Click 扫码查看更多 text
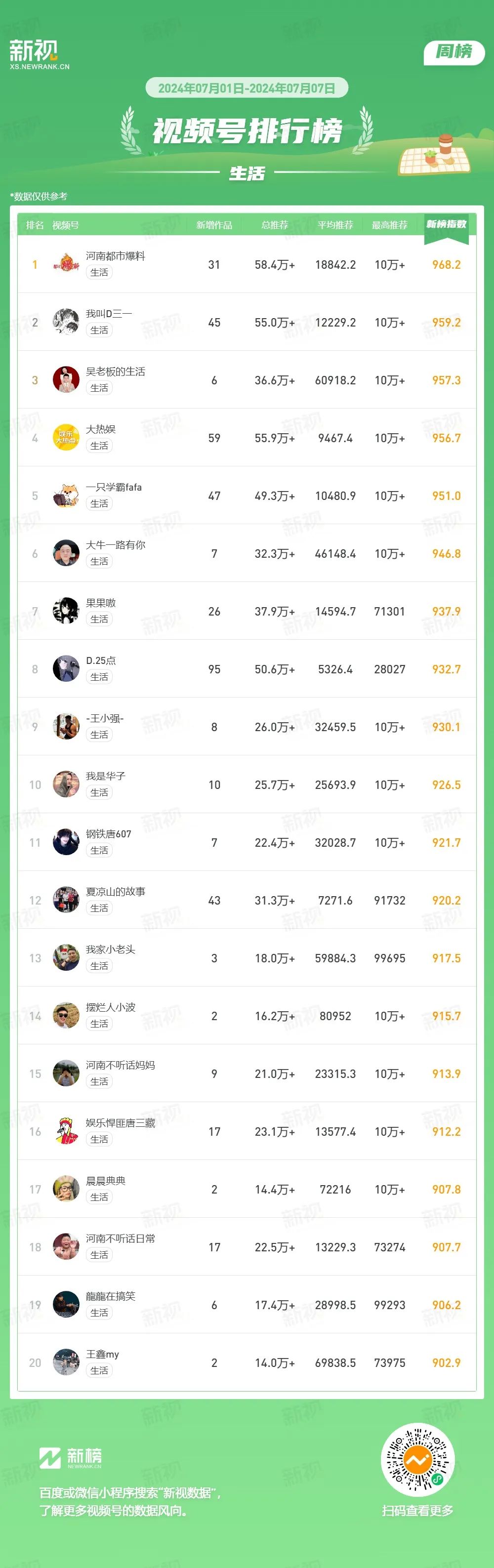Image resolution: width=494 pixels, height=1568 pixels. [x=417, y=1511]
